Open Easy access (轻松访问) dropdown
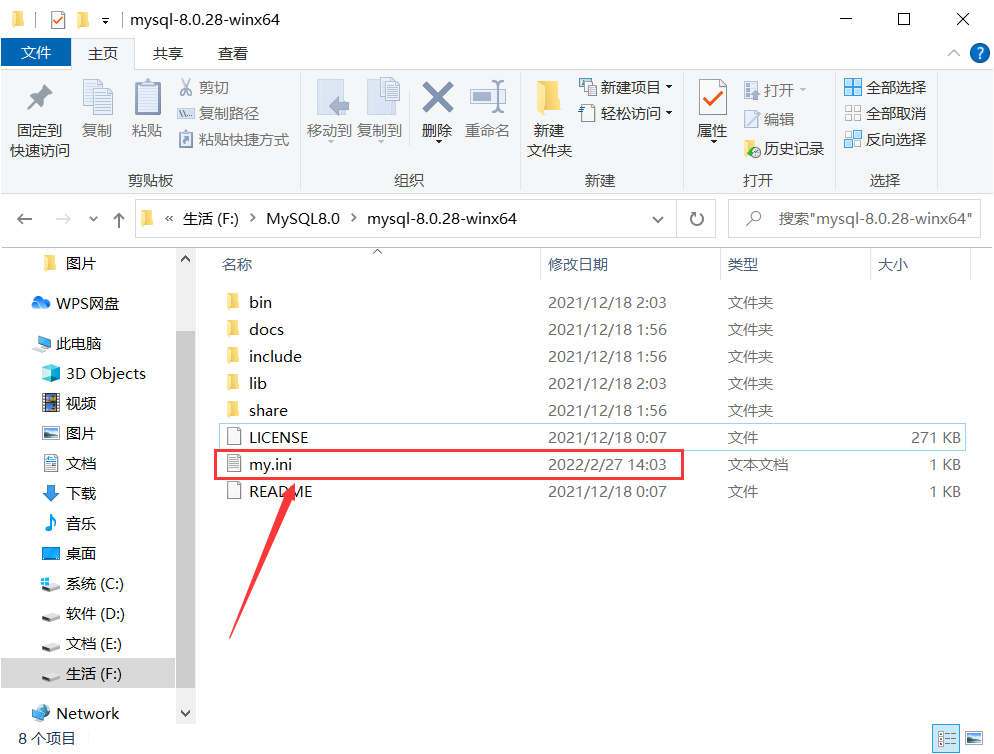Image resolution: width=994 pixels, height=754 pixels. coord(626,114)
